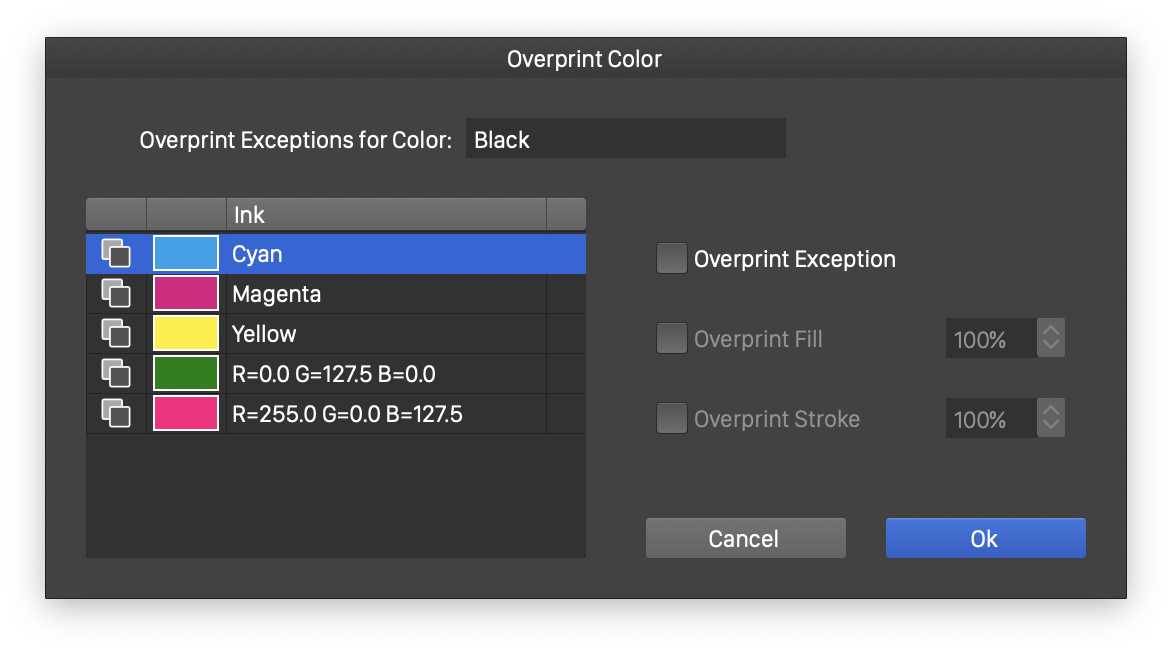Click the overprint icon beside Cyan
The image size is (1172, 652).
(x=116, y=254)
